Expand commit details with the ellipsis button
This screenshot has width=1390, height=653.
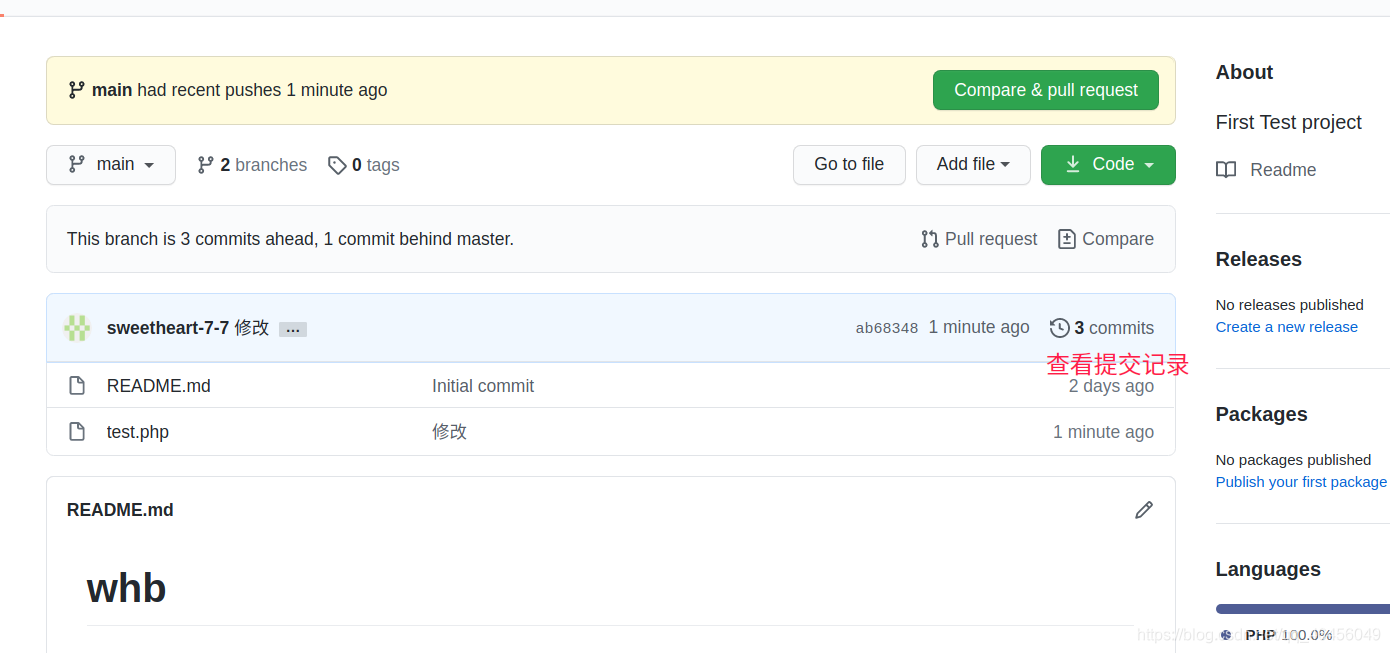[293, 329]
